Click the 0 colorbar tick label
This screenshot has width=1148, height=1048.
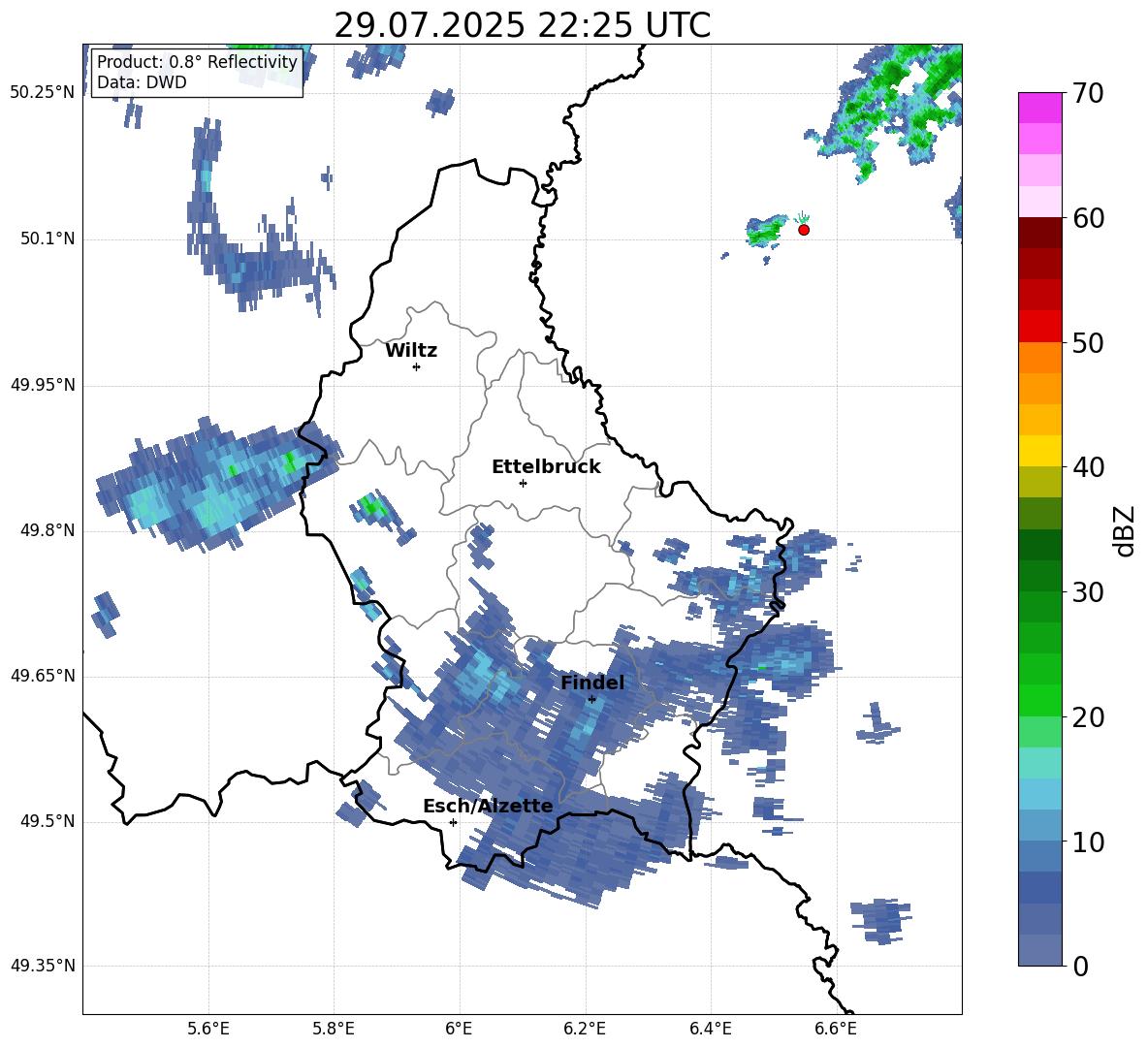1079,966
